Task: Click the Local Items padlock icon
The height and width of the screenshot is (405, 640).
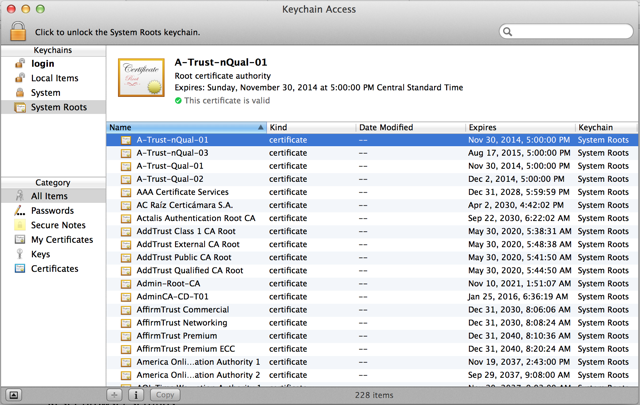Action: point(20,78)
